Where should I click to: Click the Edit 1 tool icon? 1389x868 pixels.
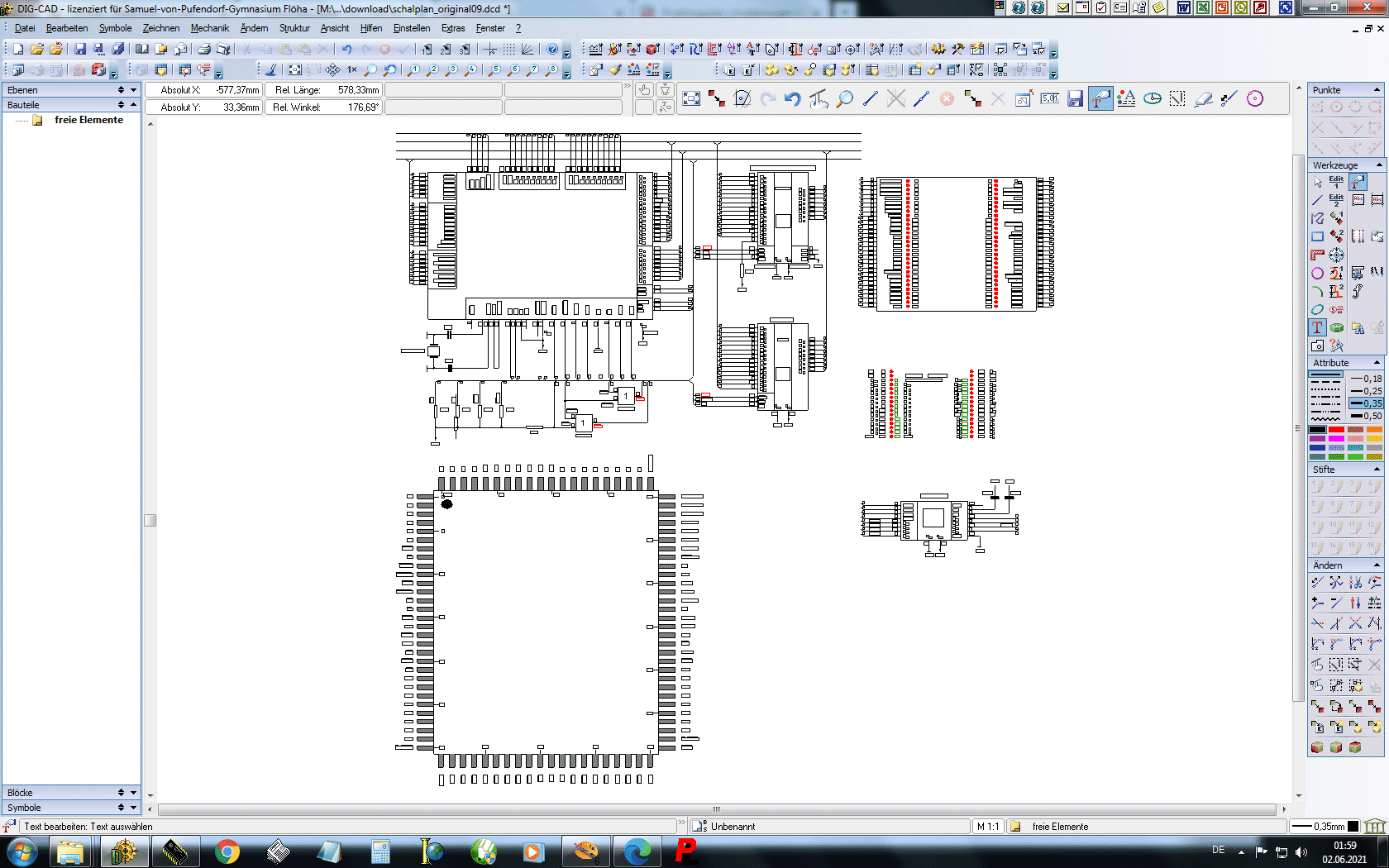[x=1337, y=182]
